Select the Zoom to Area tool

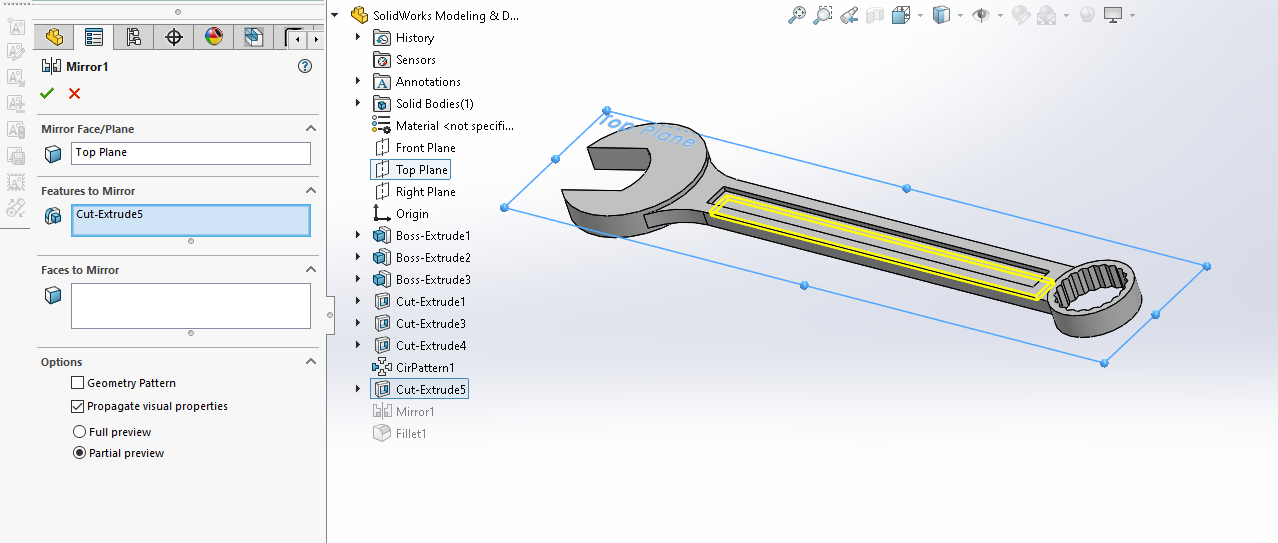pos(822,15)
